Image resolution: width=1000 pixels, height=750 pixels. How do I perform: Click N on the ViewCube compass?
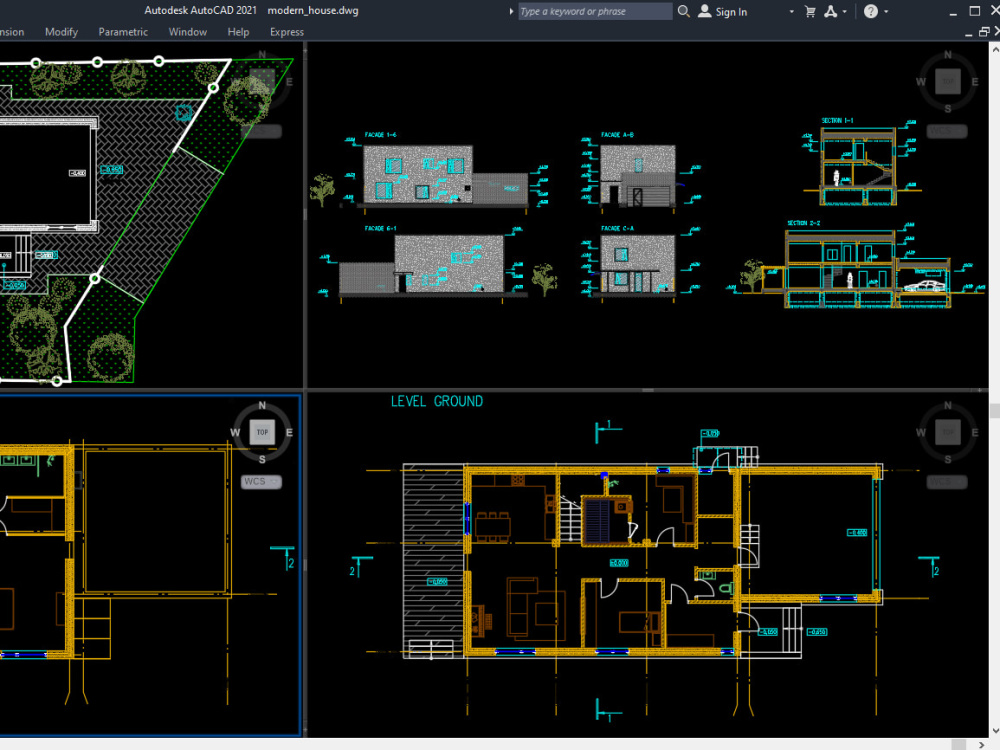click(x=262, y=406)
